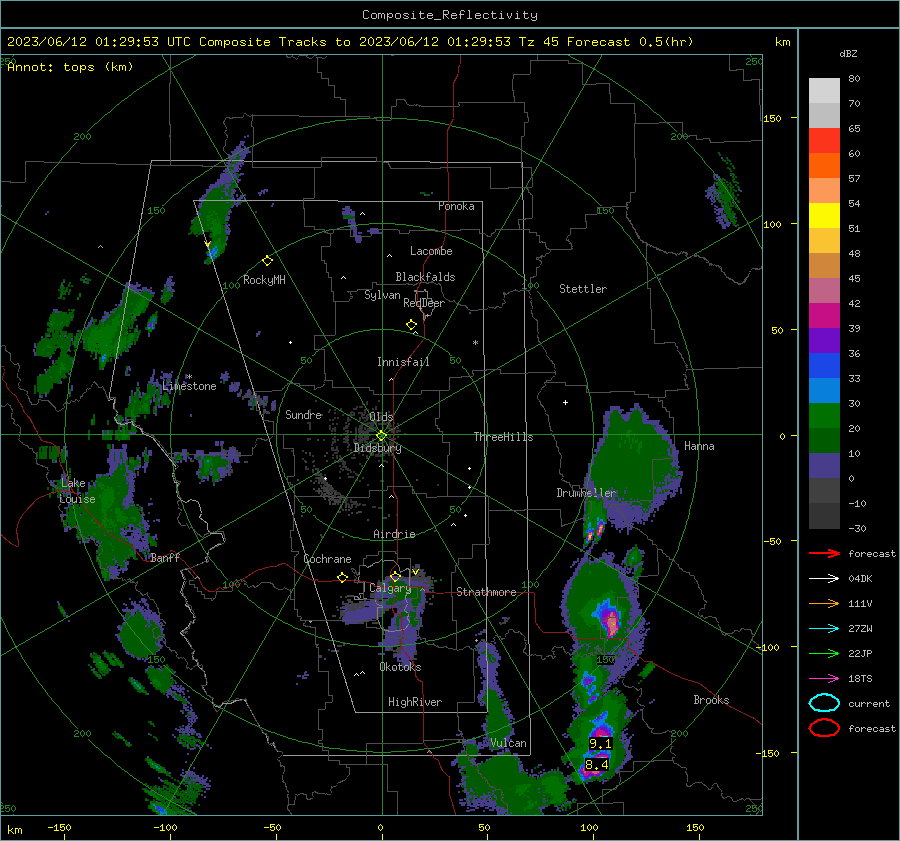
Task: Click the Hanna town label
Action: [x=699, y=446]
